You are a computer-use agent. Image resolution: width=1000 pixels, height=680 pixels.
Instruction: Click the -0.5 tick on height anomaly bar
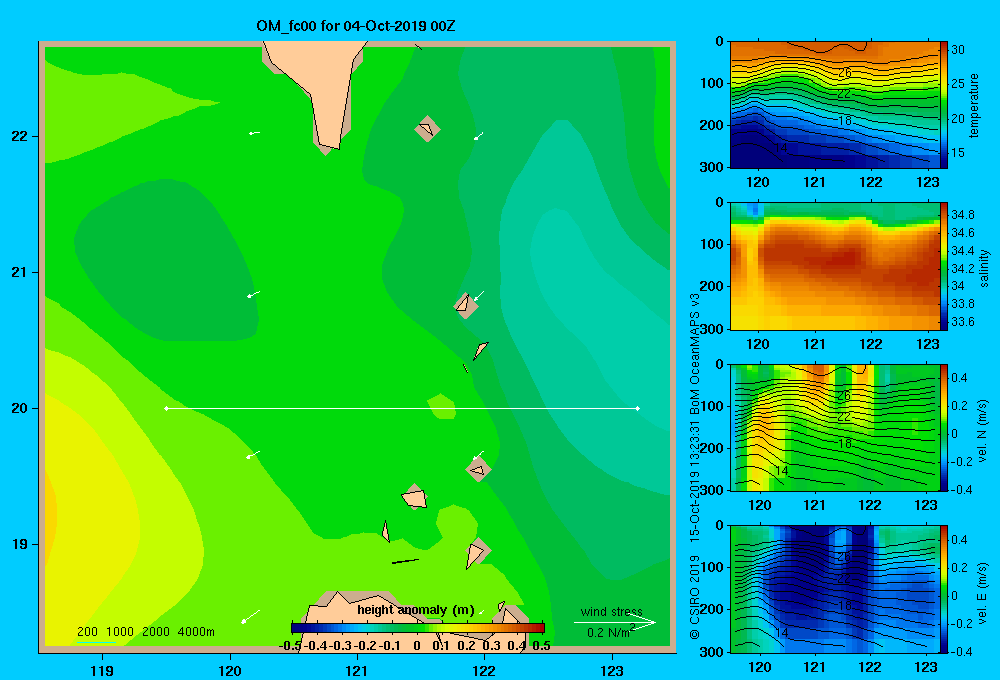[290, 646]
